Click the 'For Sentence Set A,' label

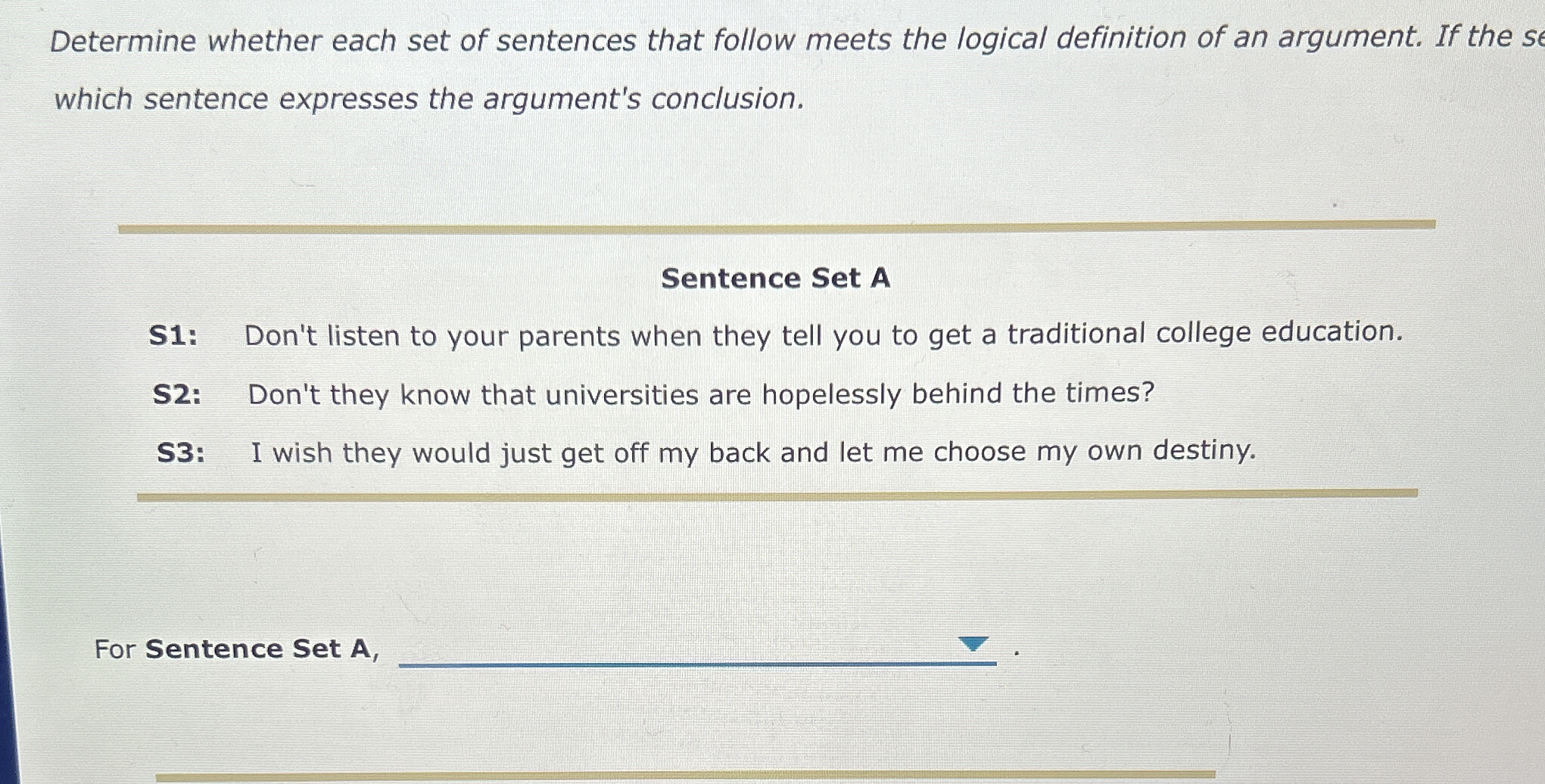237,649
